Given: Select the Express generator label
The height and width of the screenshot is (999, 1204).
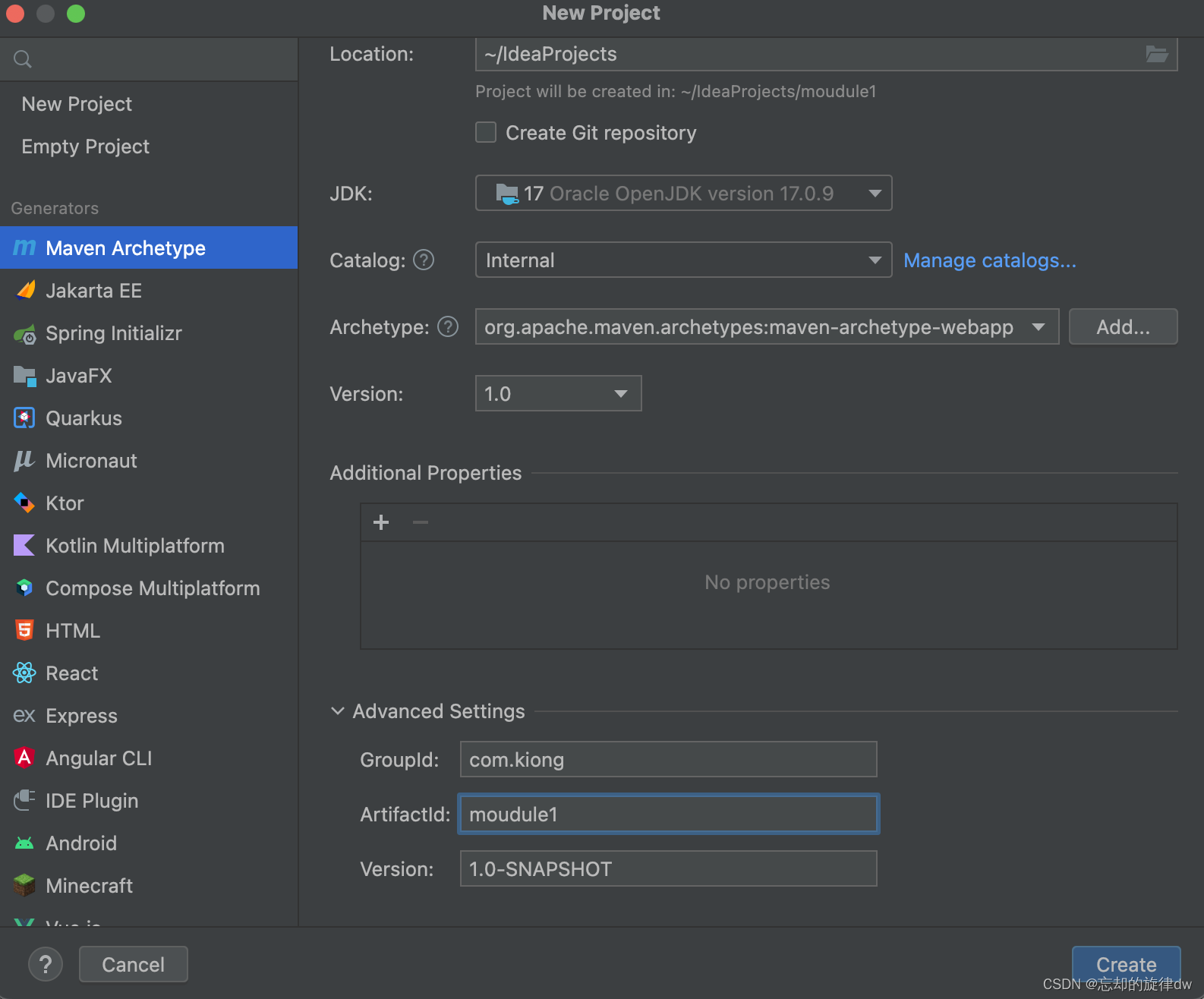Looking at the screenshot, I should (x=81, y=716).
